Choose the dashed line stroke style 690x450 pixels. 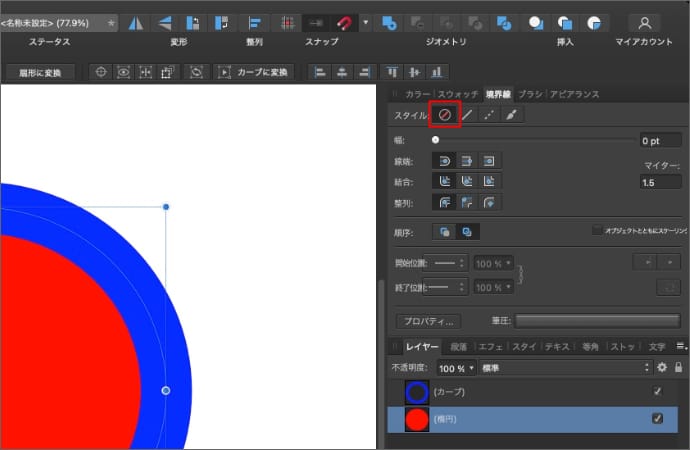(x=489, y=115)
